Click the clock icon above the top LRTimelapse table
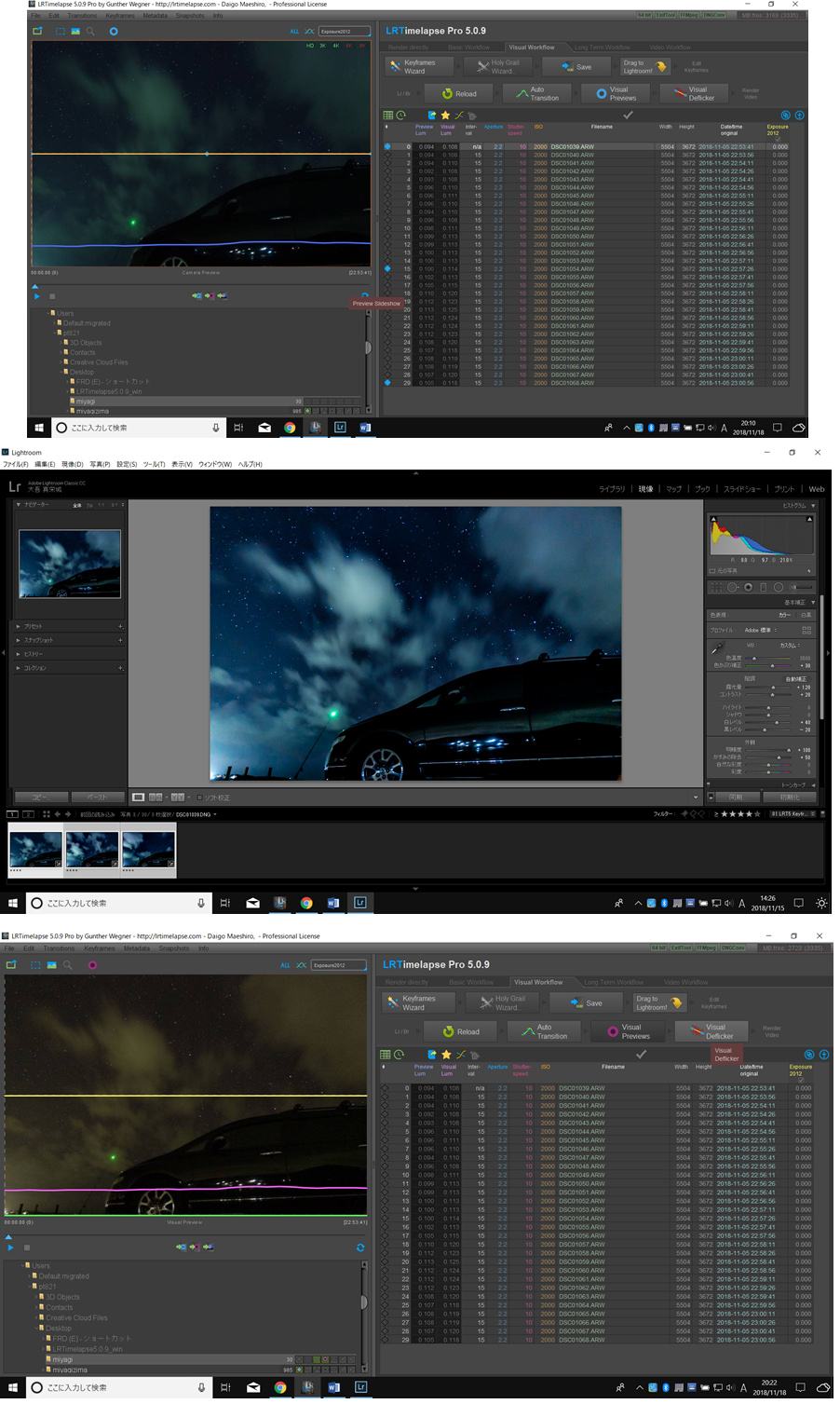Screen dimensions: 840x1404 click(x=401, y=116)
